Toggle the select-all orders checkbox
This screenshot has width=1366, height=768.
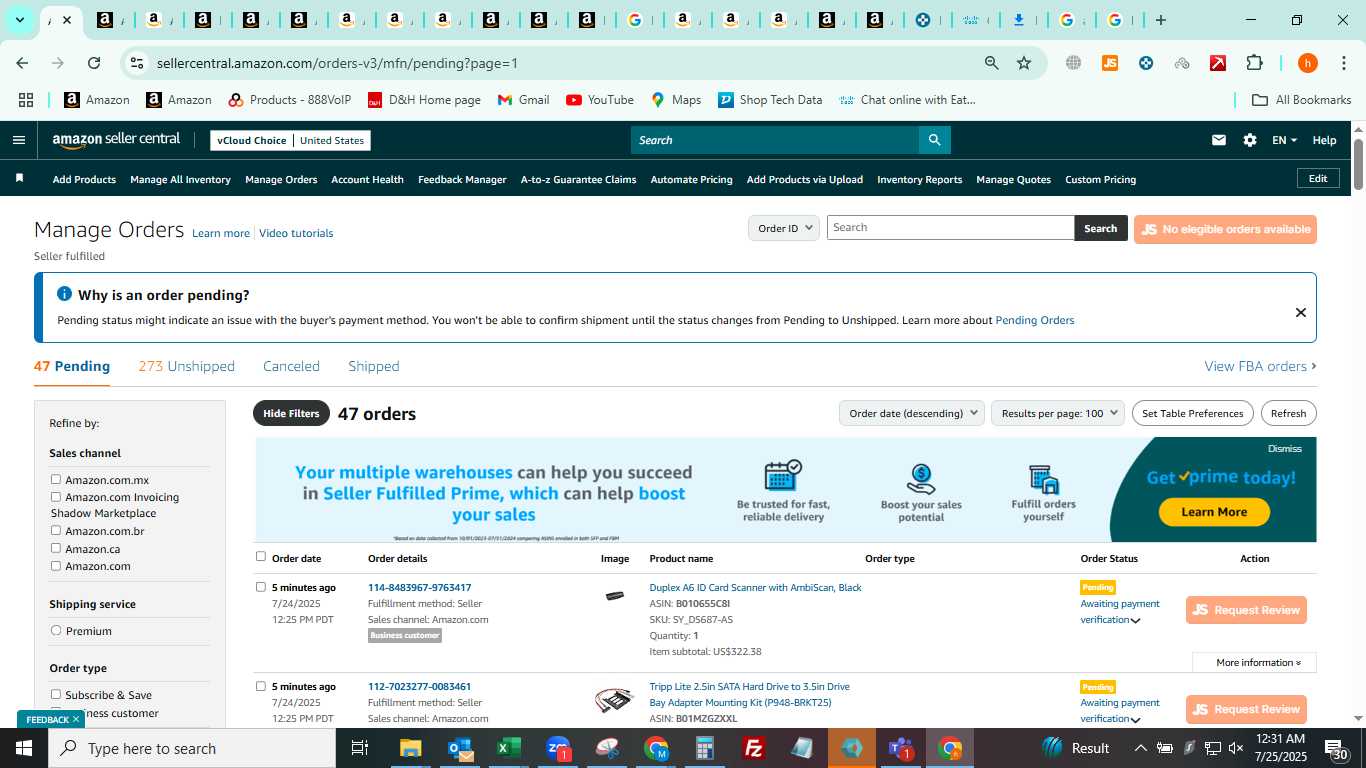[x=261, y=557]
